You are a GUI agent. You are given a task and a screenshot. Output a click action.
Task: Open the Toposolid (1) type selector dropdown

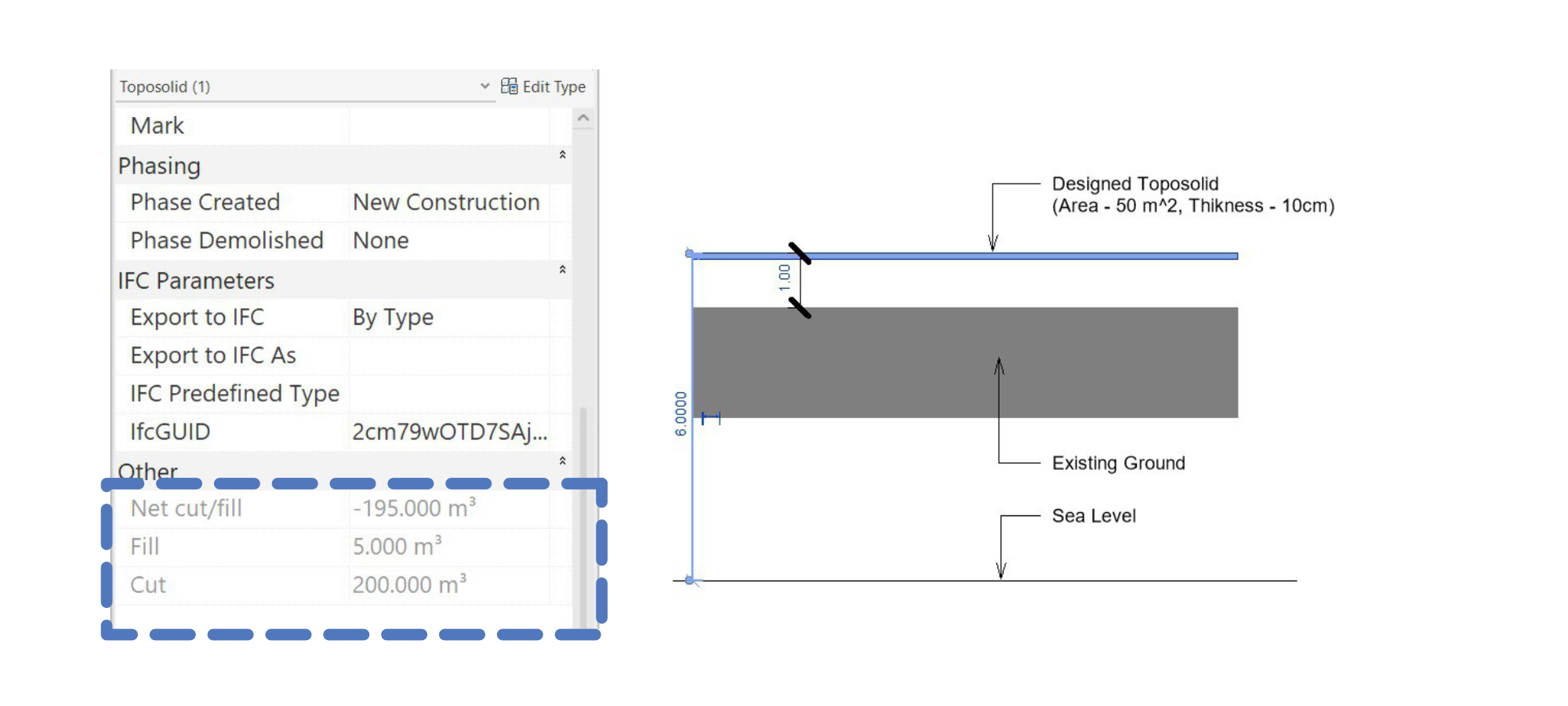pyautogui.click(x=485, y=86)
